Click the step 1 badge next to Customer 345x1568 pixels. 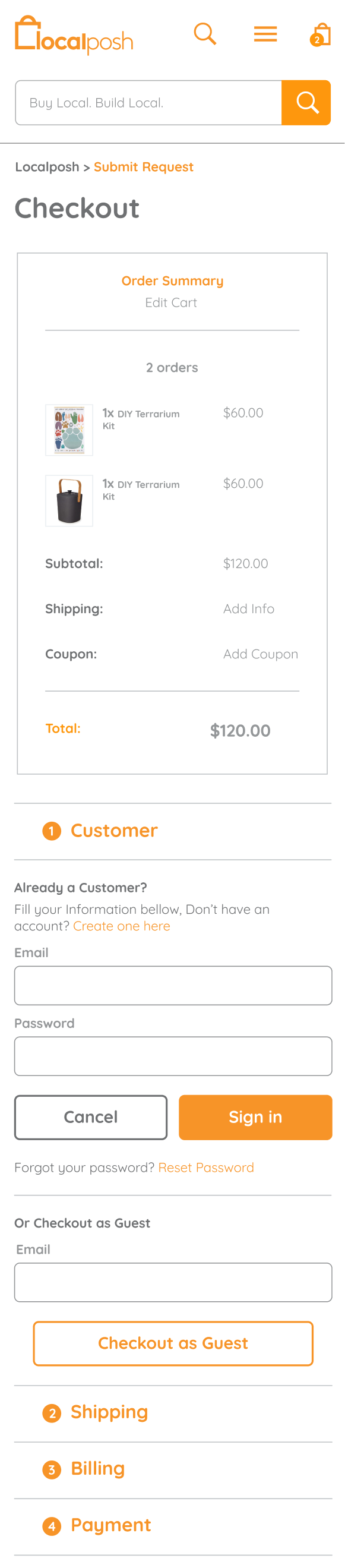[52, 830]
